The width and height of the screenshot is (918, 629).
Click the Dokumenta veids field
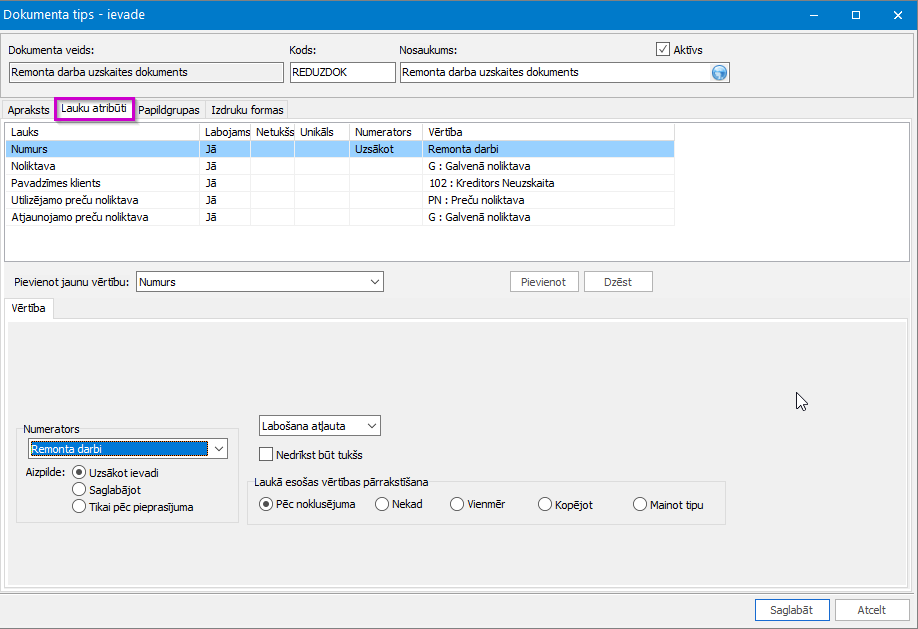tap(146, 73)
